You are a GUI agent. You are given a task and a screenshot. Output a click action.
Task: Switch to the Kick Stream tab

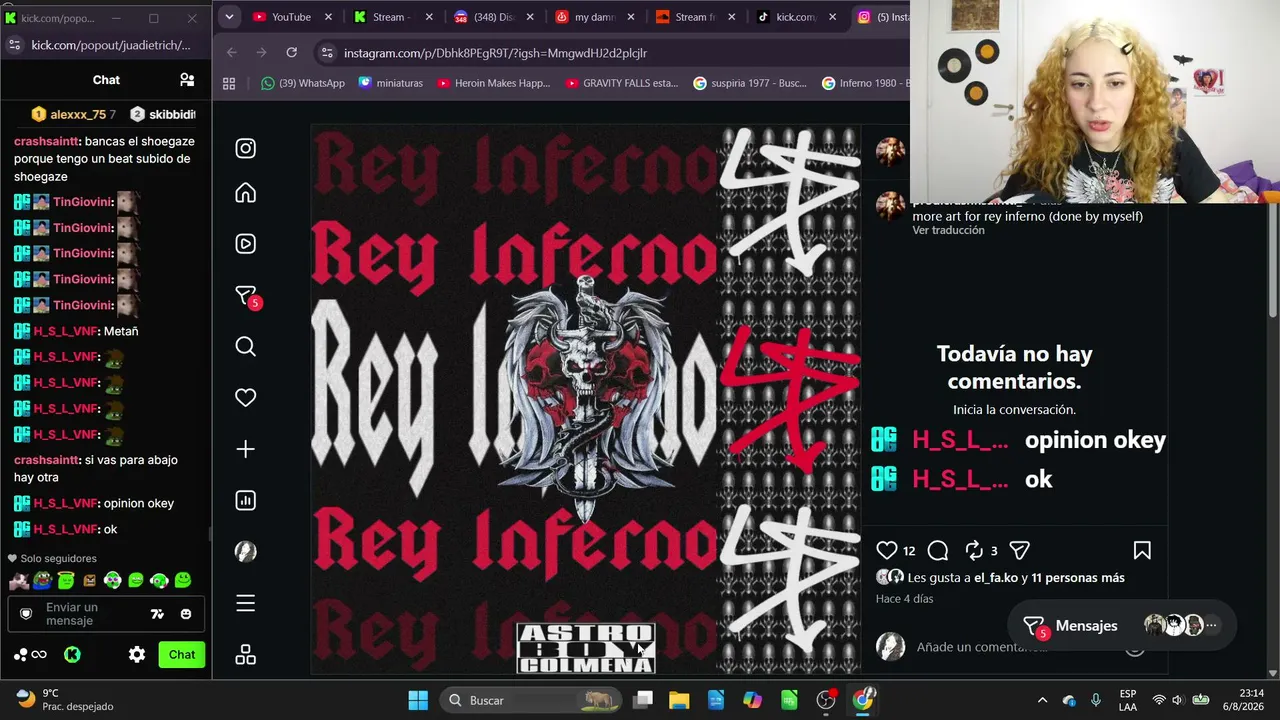tap(392, 17)
